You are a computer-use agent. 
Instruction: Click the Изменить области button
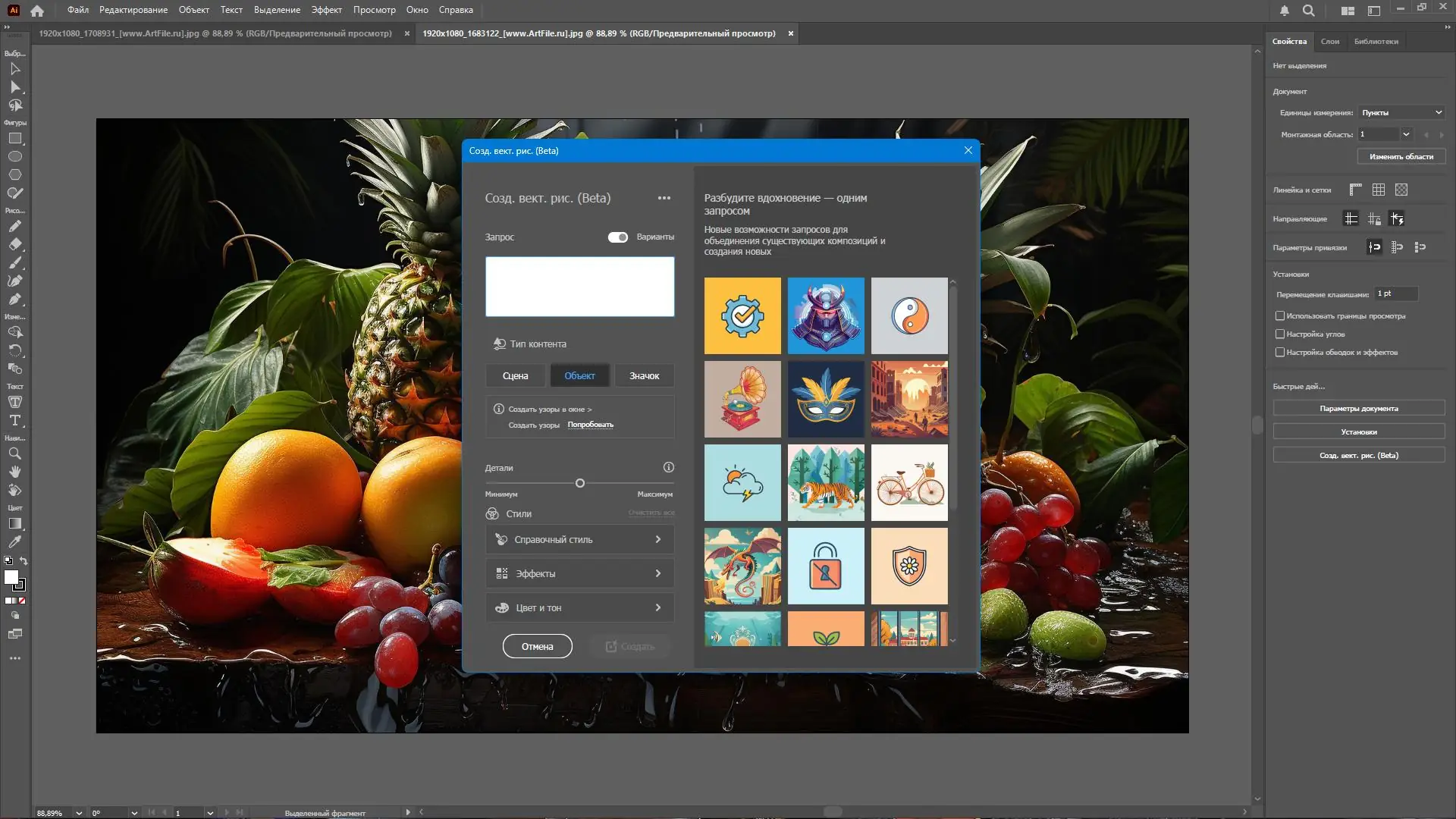pos(1402,156)
